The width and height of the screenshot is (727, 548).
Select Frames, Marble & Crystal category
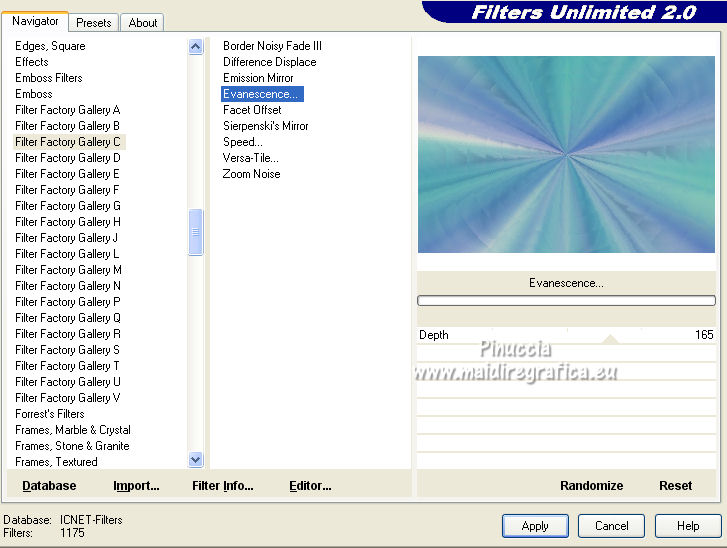click(x=73, y=430)
